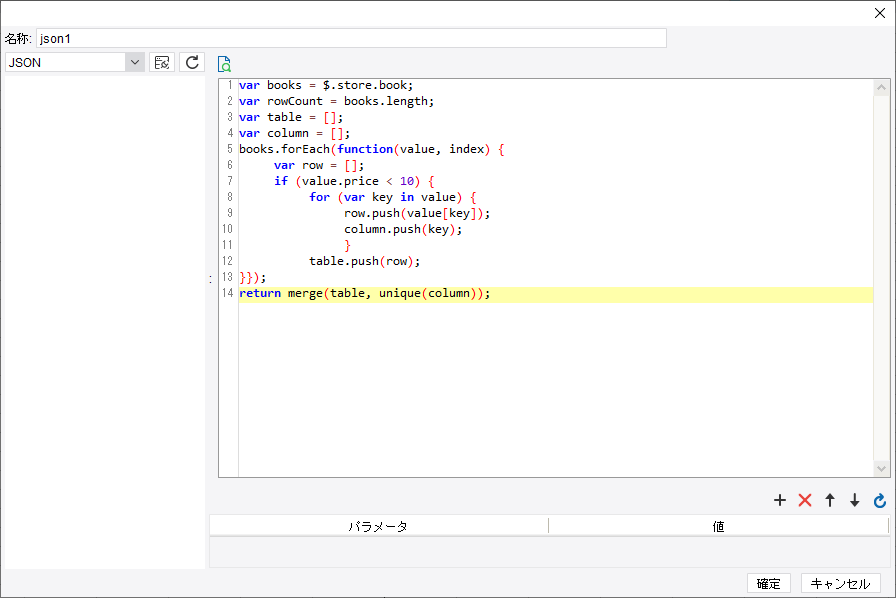Click the up arrow to move parameter up
Screen dimensions: 896x598
(x=830, y=500)
